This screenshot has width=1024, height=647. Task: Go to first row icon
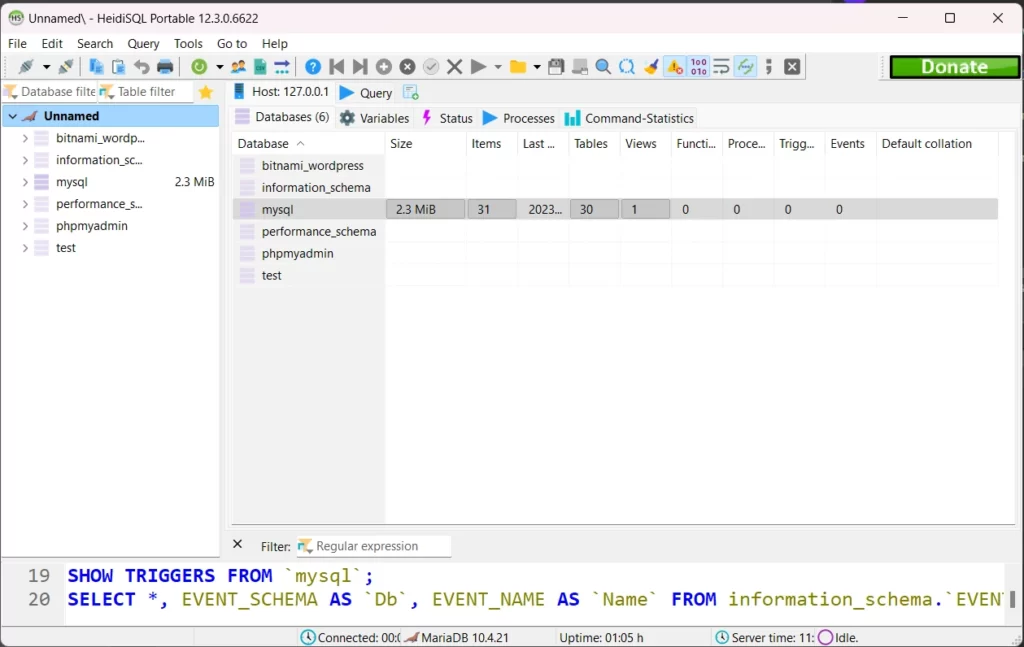[337, 67]
